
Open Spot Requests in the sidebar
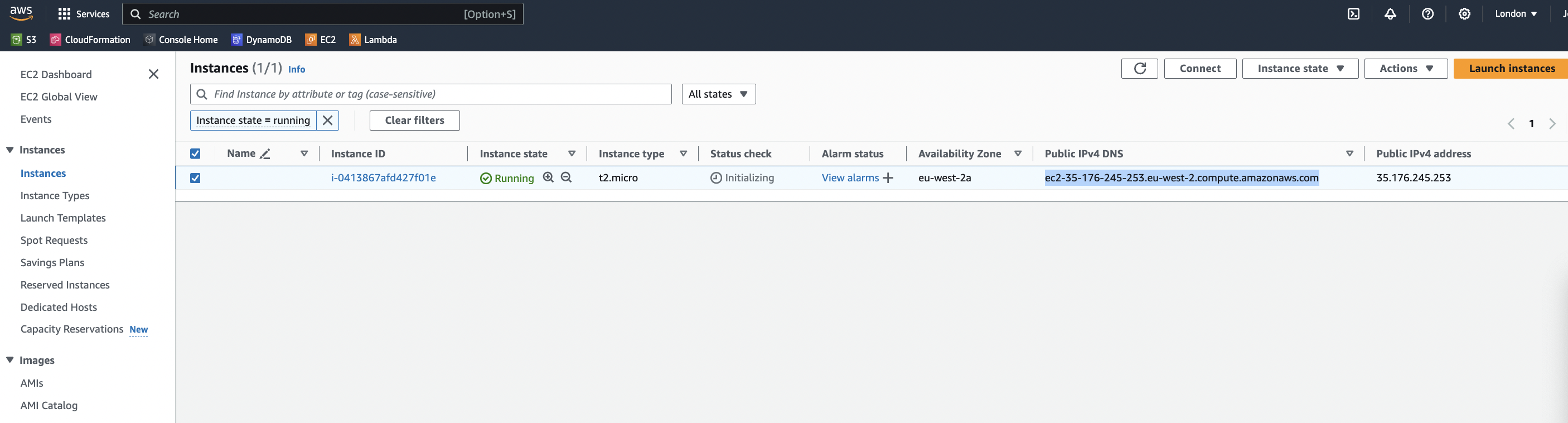click(54, 240)
